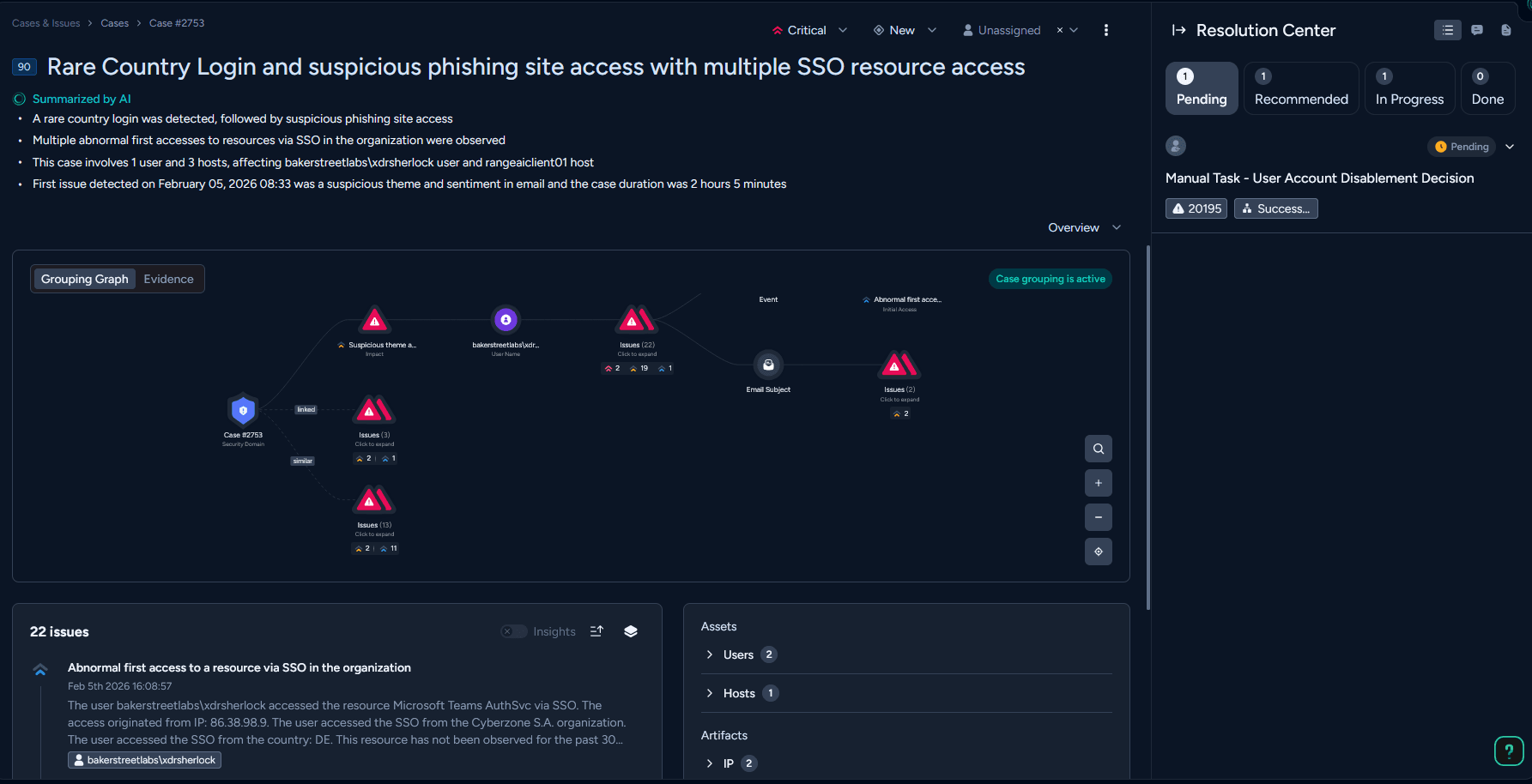The height and width of the screenshot is (784, 1532).
Task: Click the issues sort icon
Action: (596, 631)
